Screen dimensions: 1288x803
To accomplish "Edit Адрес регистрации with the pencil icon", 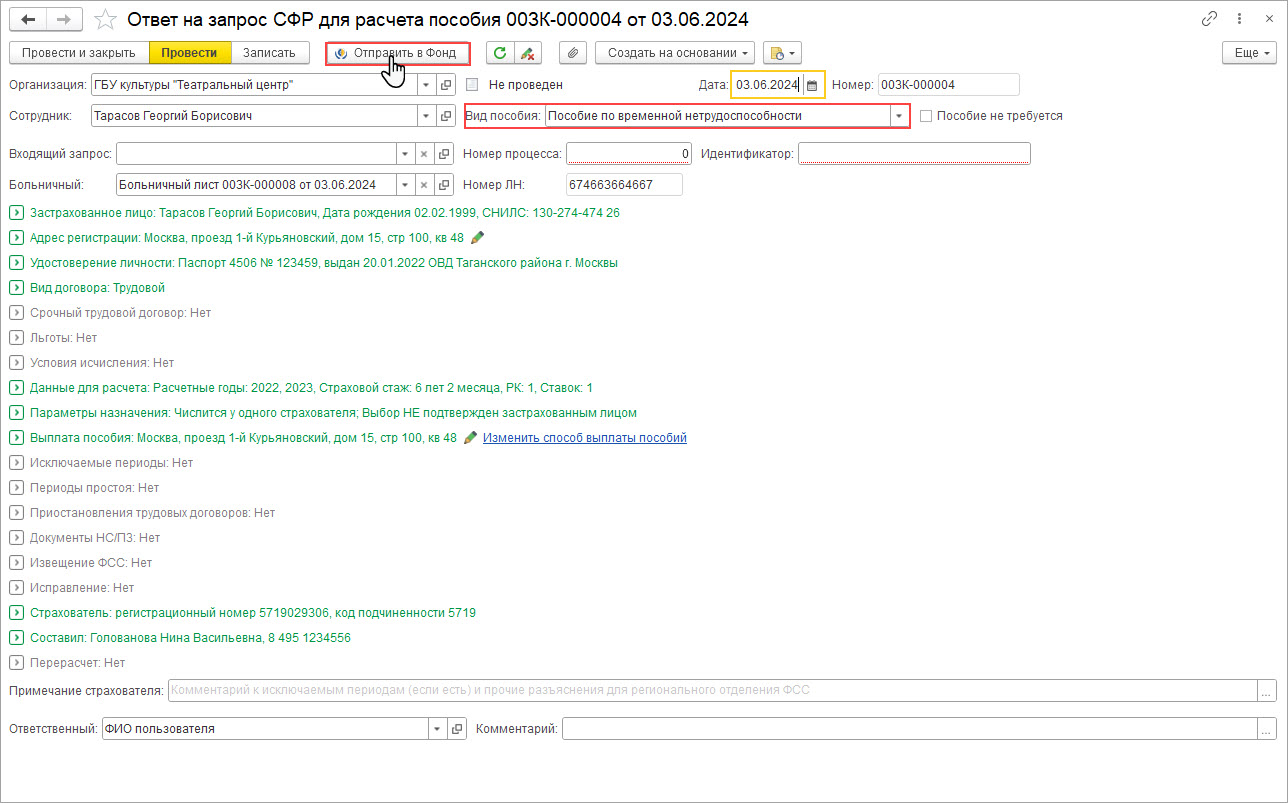I will [x=477, y=238].
